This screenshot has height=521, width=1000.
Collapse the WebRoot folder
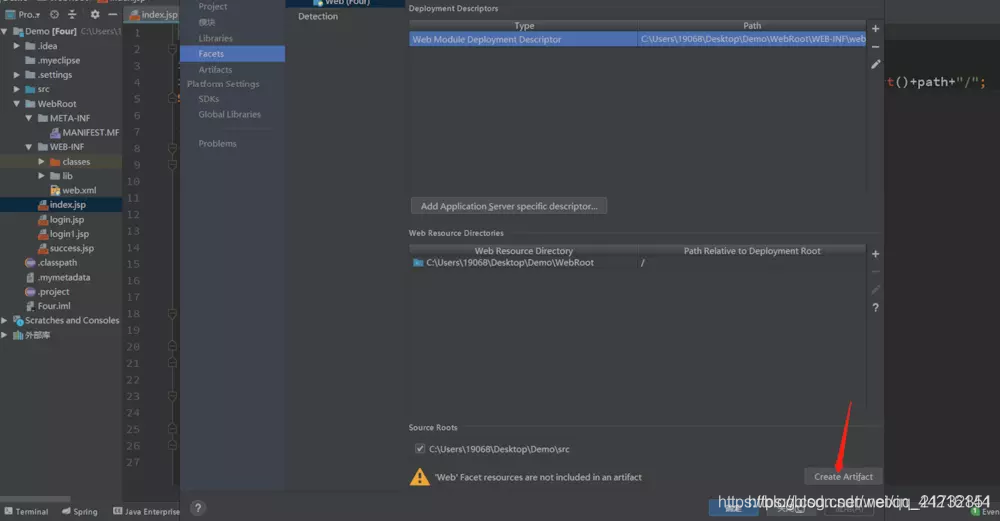(x=17, y=103)
